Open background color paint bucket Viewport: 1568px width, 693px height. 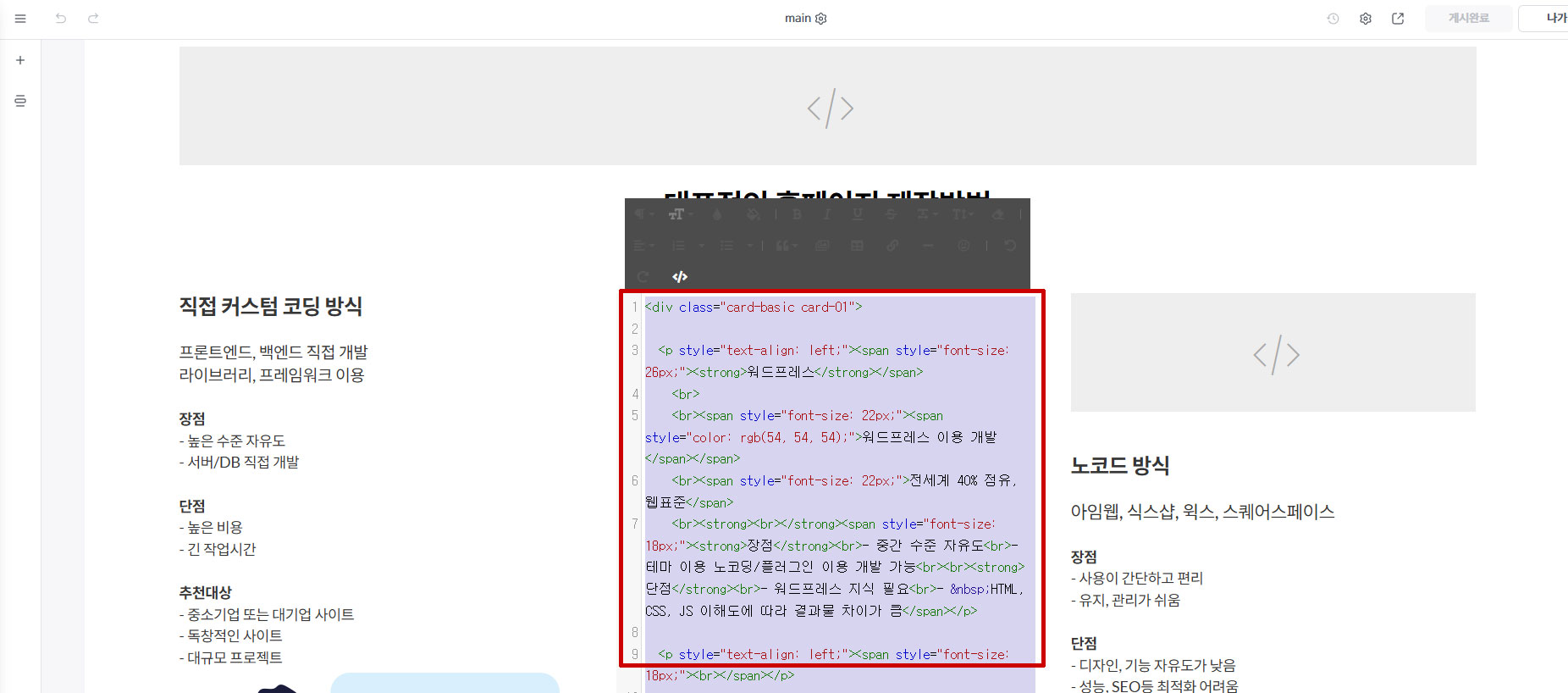[x=753, y=214]
